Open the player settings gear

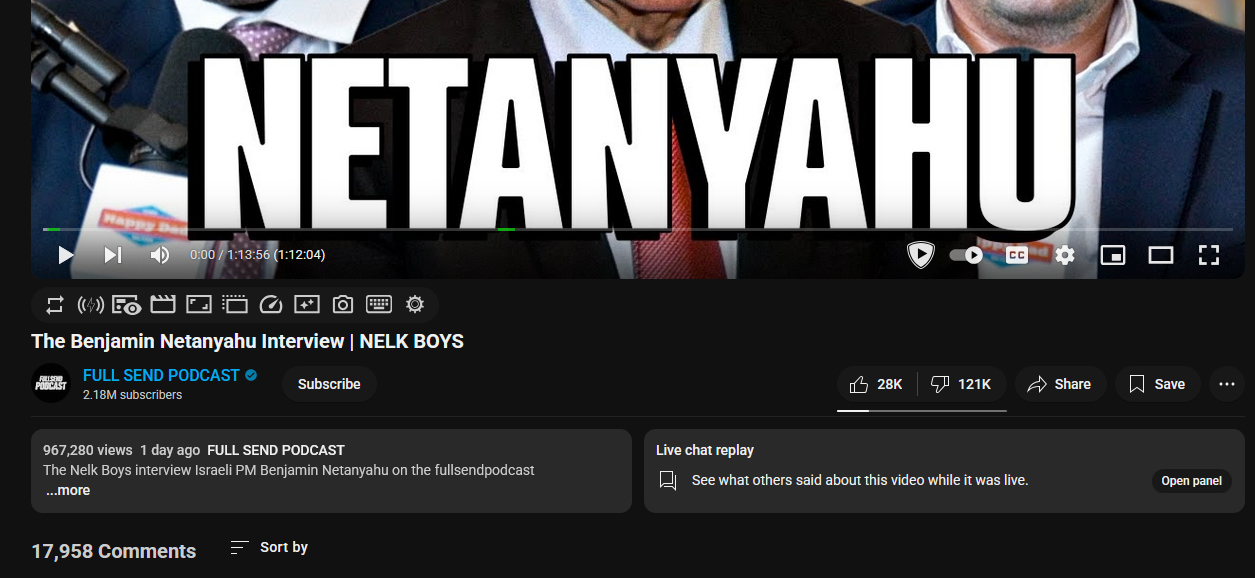point(1065,255)
